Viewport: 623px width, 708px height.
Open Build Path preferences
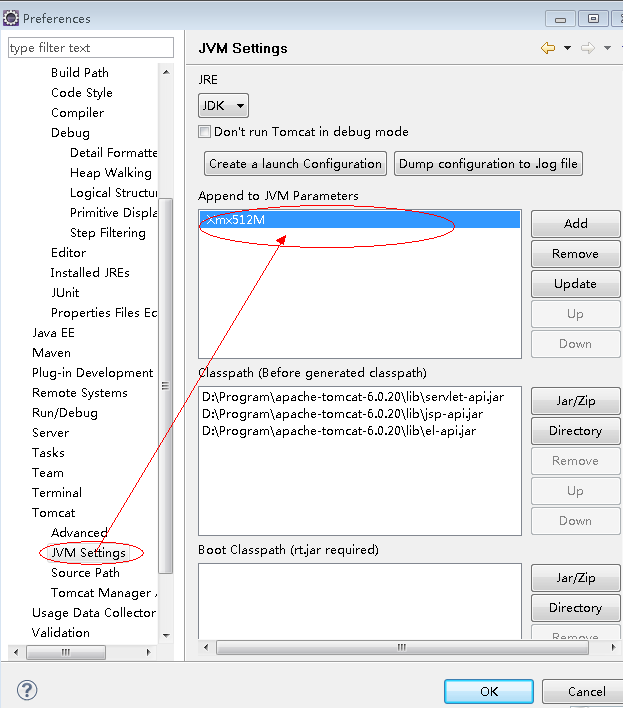click(80, 73)
